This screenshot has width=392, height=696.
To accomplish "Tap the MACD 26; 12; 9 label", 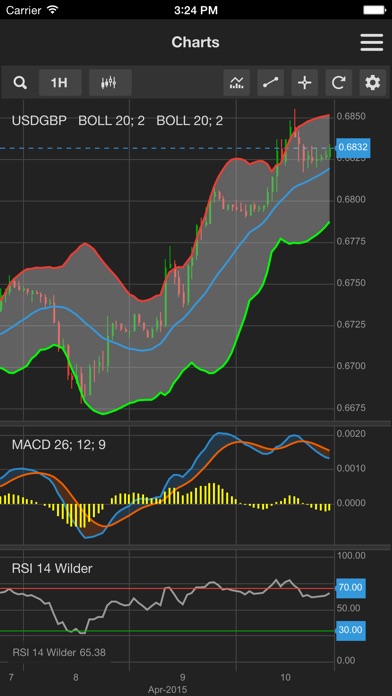I will pos(59,444).
